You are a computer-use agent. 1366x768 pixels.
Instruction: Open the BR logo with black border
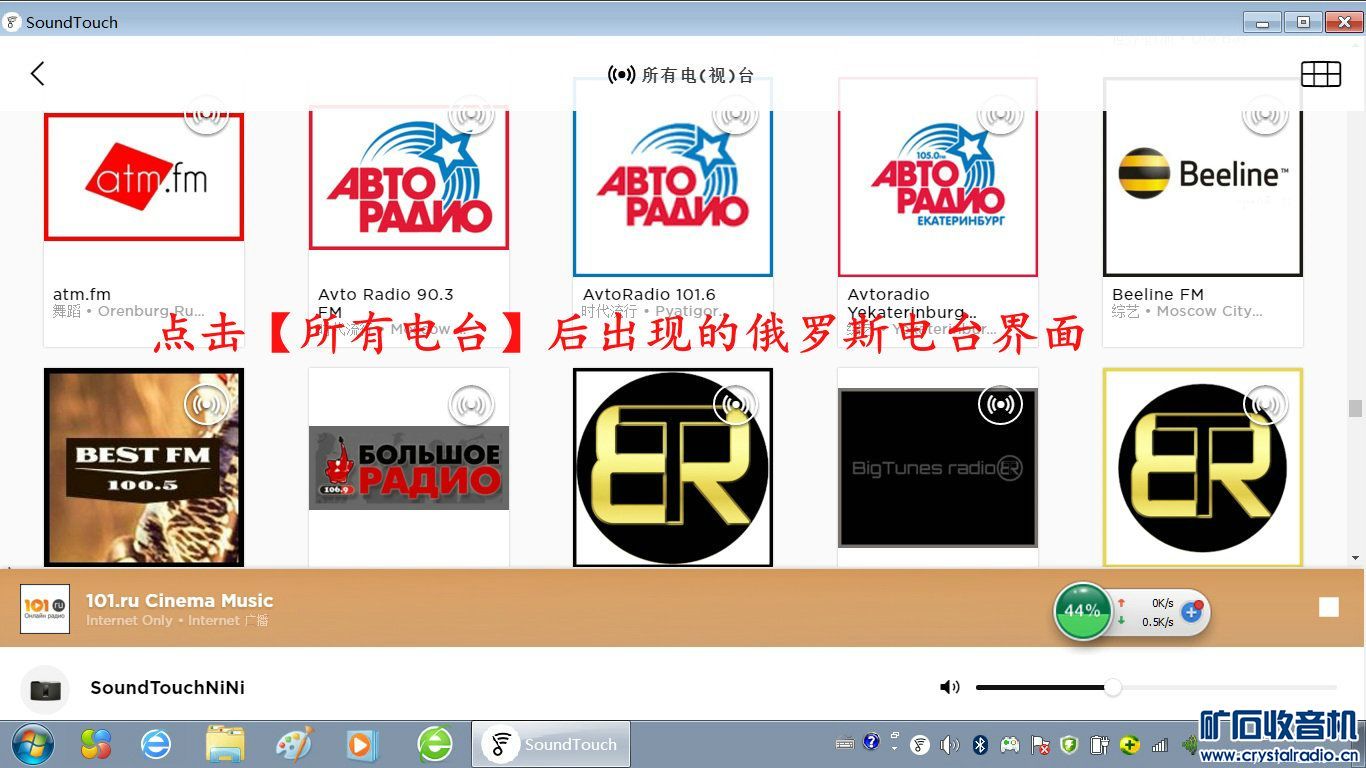click(673, 467)
